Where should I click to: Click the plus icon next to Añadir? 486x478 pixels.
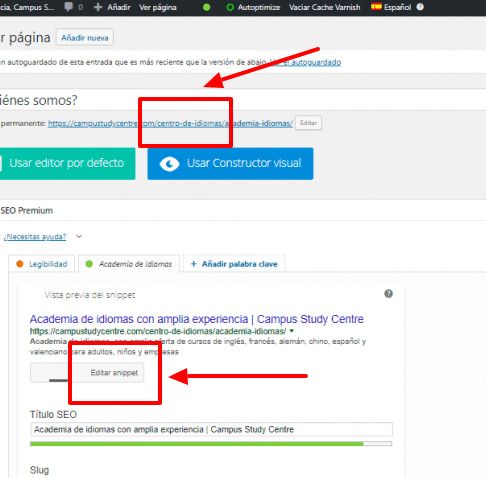[98, 7]
